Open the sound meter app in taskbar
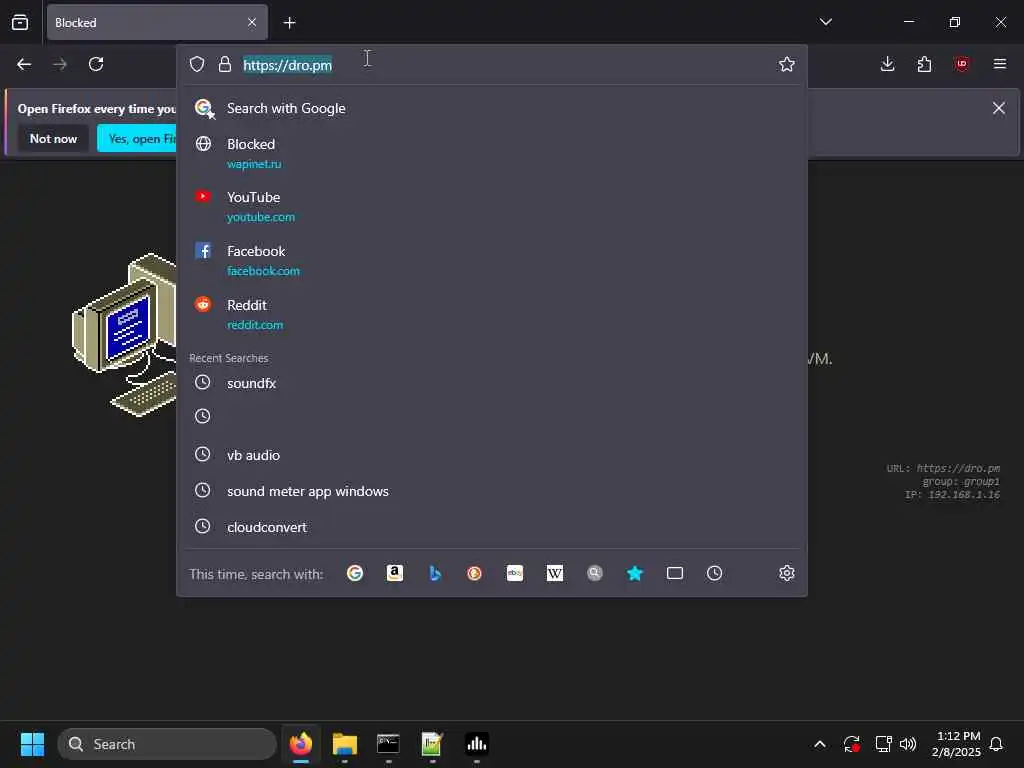The height and width of the screenshot is (768, 1024). [477, 744]
